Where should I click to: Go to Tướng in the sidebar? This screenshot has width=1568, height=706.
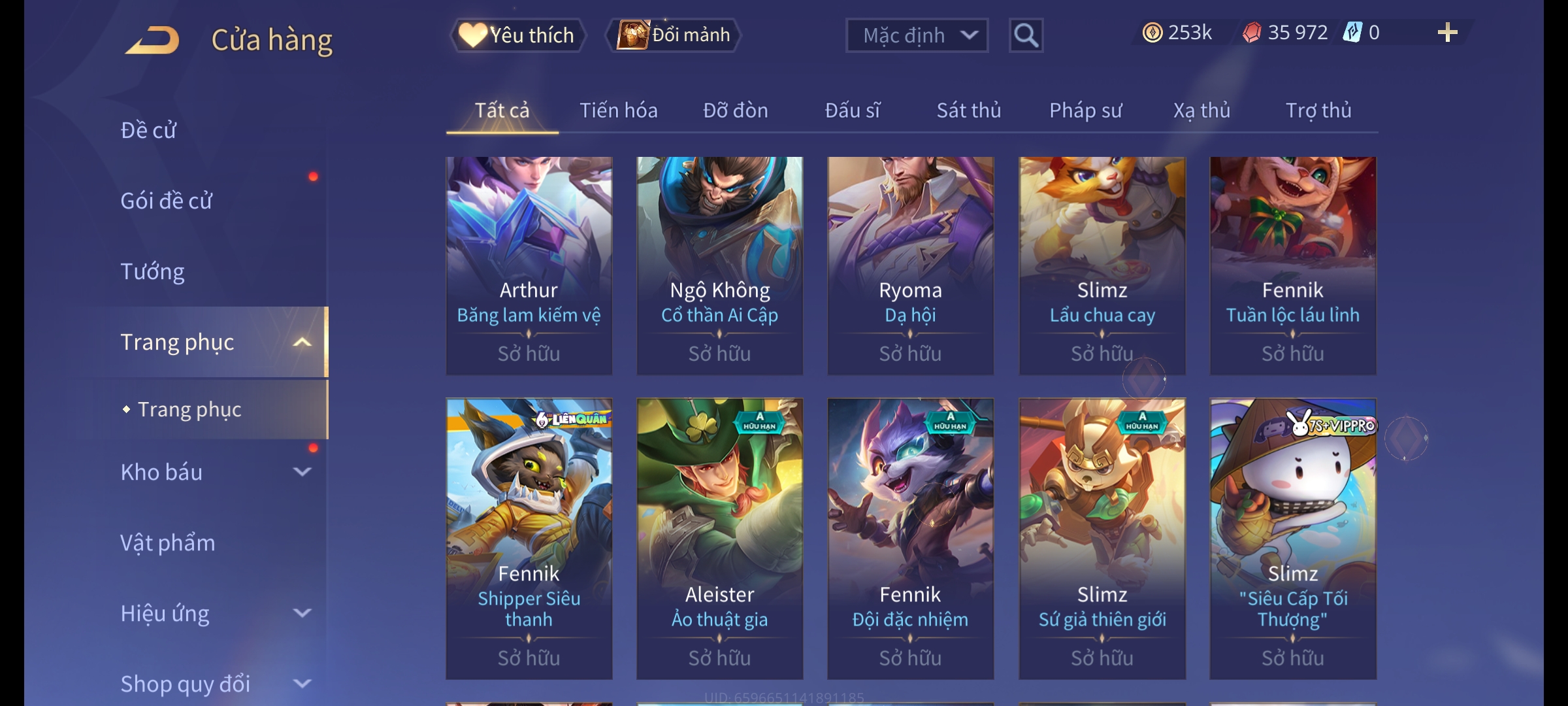tap(152, 271)
